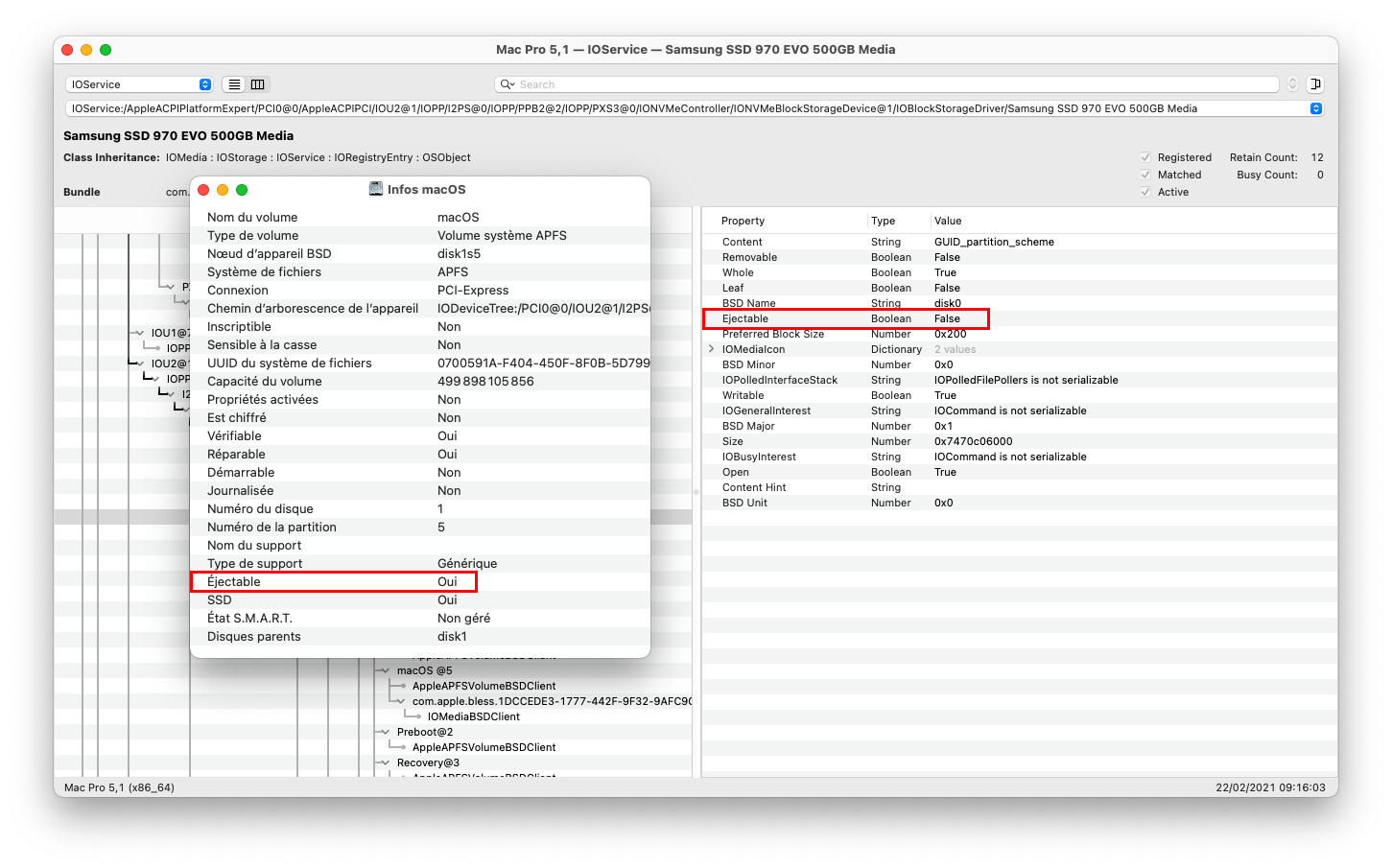Select the IOGeneralInterest property row
The width and height of the screenshot is (1392, 868).
[x=1020, y=411]
